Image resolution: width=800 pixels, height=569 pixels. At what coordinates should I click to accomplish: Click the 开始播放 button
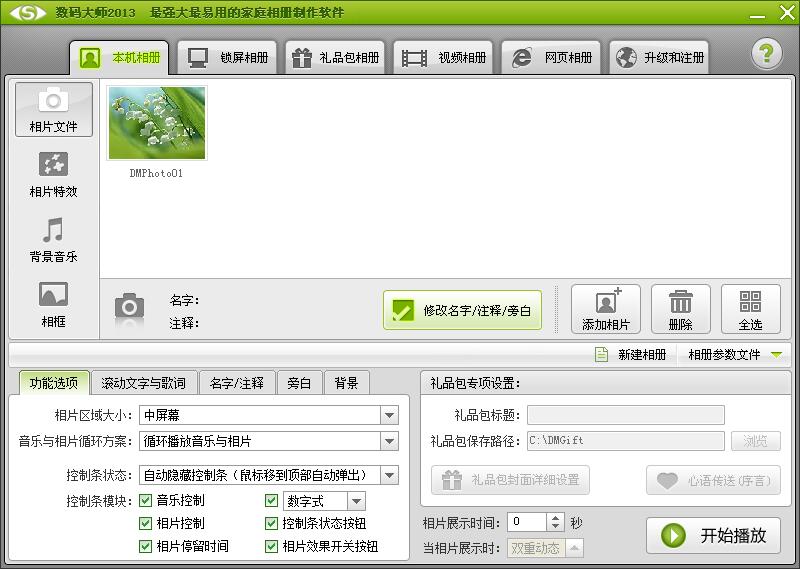pyautogui.click(x=713, y=535)
